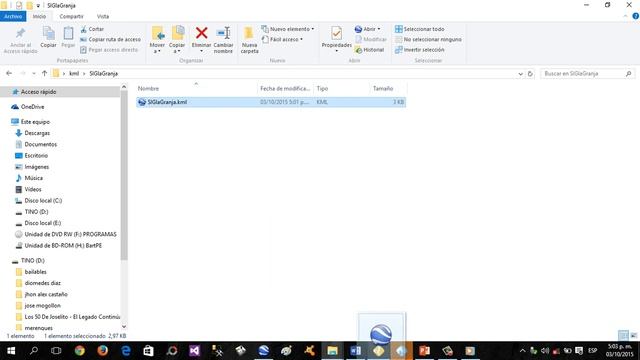Viewport: 640px width, 360px height.
Task: Open the Archivo tab
Action: (13, 16)
